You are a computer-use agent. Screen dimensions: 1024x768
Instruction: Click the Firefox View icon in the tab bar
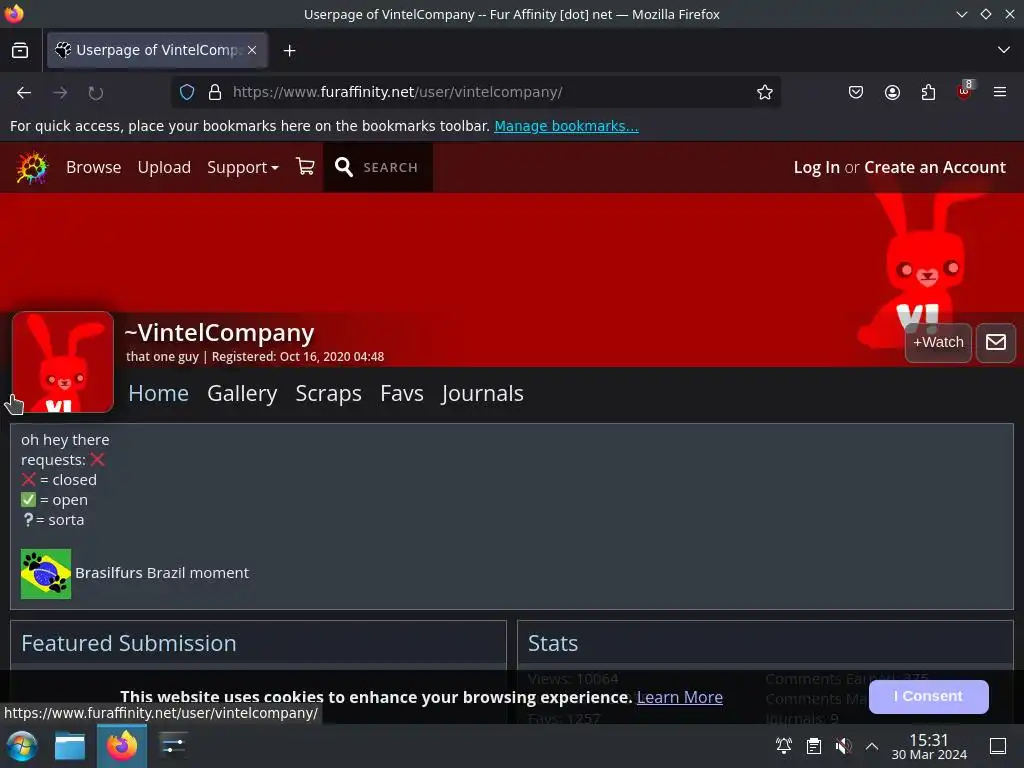[x=20, y=50]
